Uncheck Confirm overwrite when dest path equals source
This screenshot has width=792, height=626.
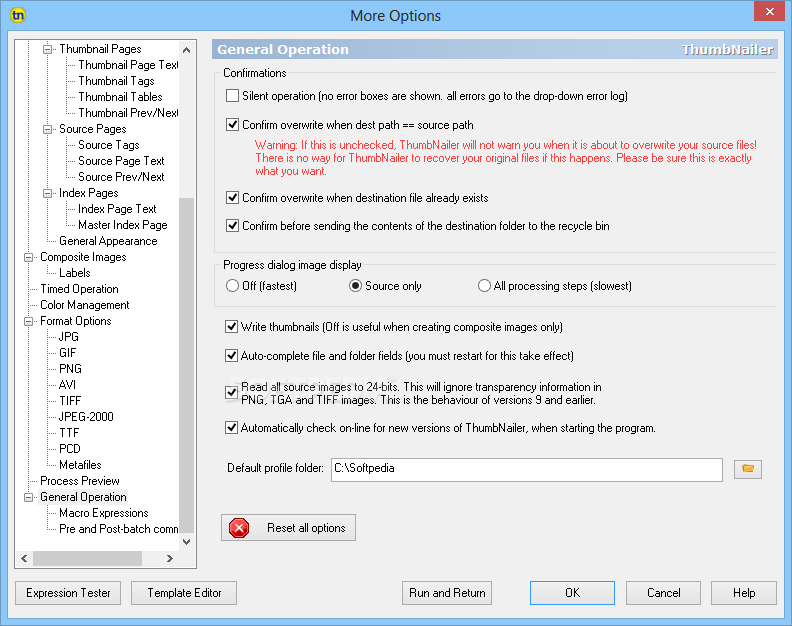[232, 124]
